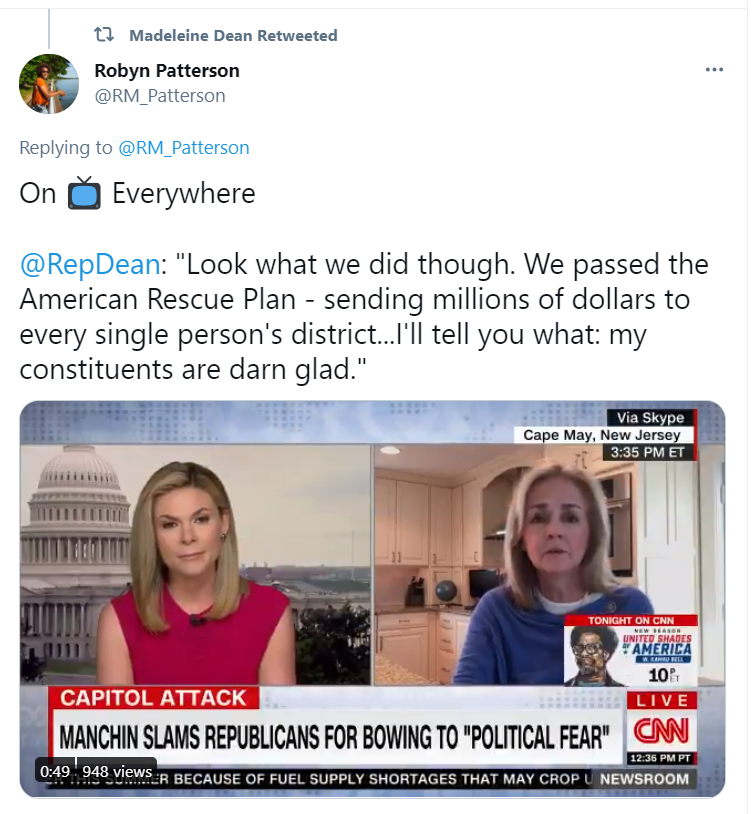Image resolution: width=752 pixels, height=814 pixels.
Task: Click the retweet icon beside Madeleine Dean
Action: pyautogui.click(x=103, y=35)
